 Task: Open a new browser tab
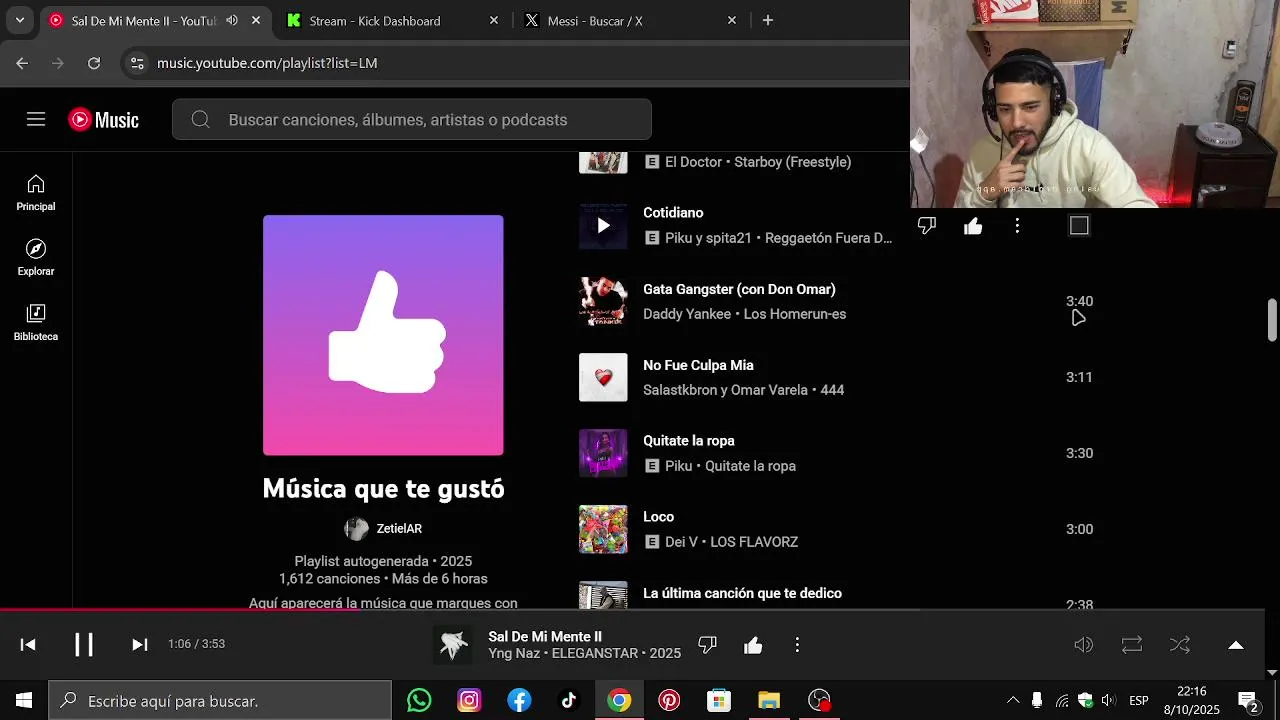click(x=768, y=20)
